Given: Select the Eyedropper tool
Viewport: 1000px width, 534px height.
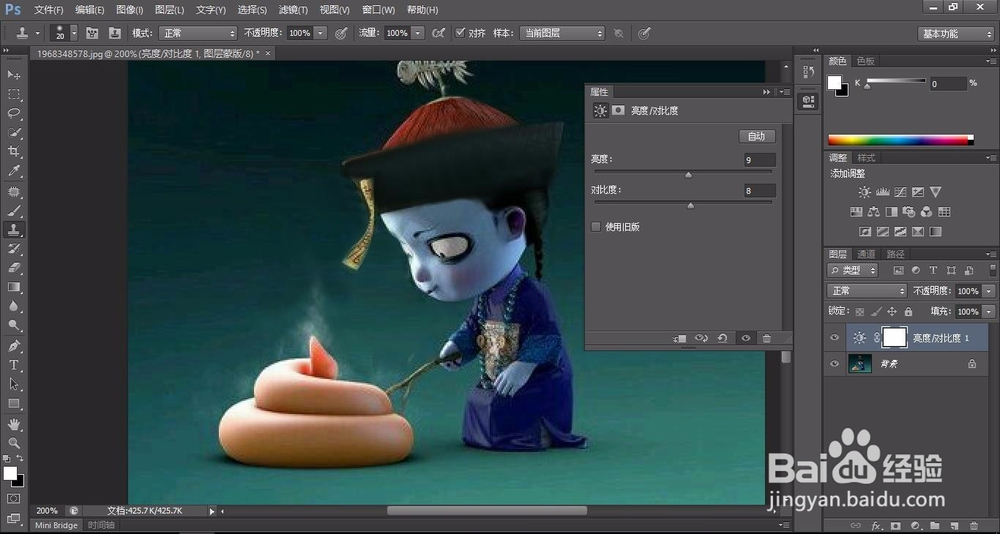Looking at the screenshot, I should [x=13, y=171].
